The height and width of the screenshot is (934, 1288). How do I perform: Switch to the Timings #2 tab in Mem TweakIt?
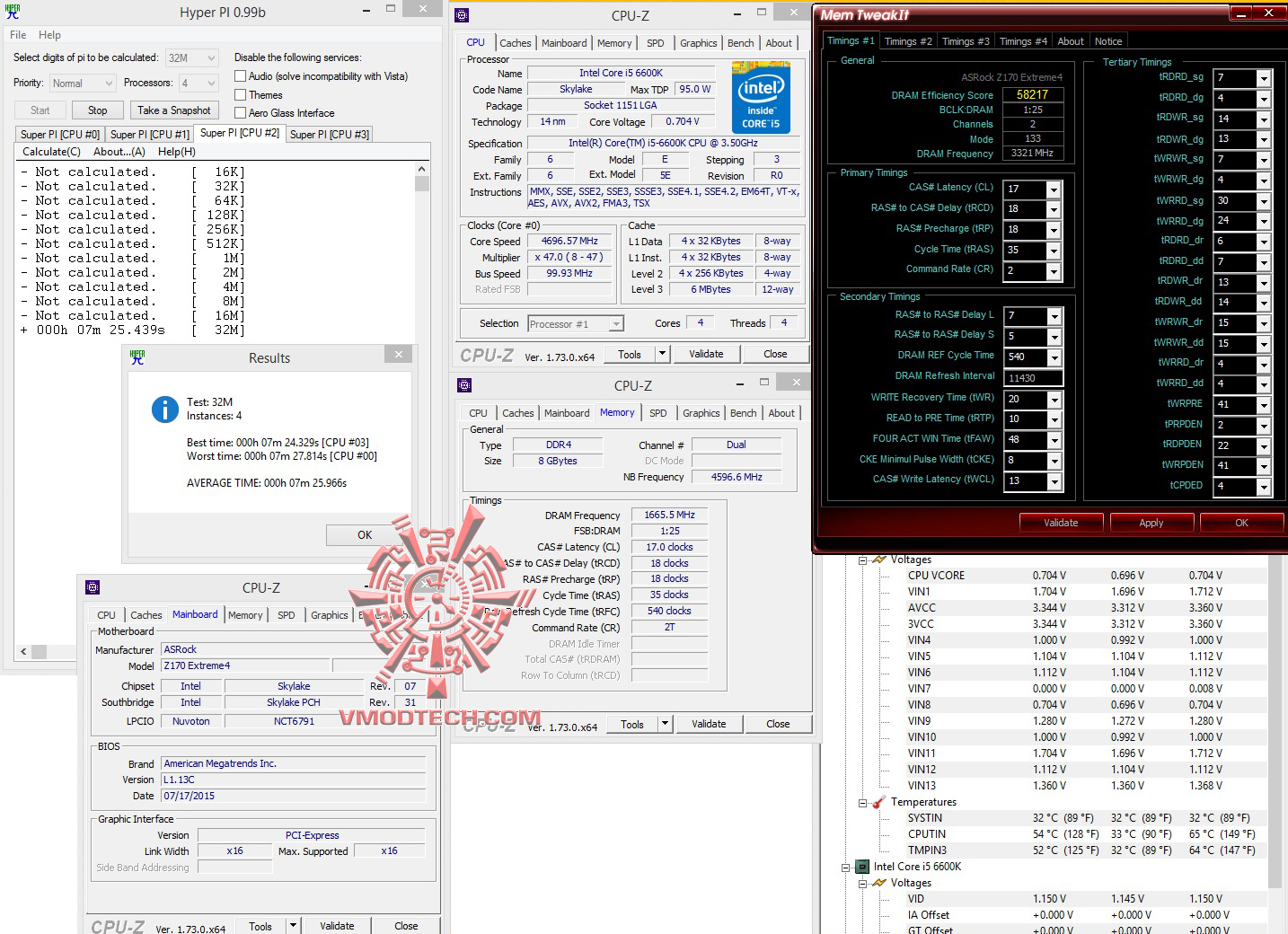[908, 41]
